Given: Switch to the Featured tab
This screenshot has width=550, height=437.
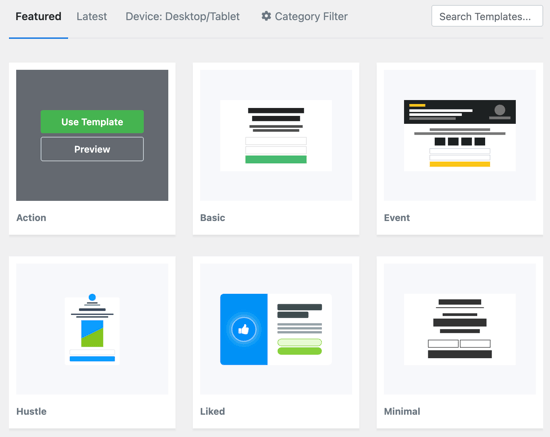Looking at the screenshot, I should pyautogui.click(x=39, y=16).
